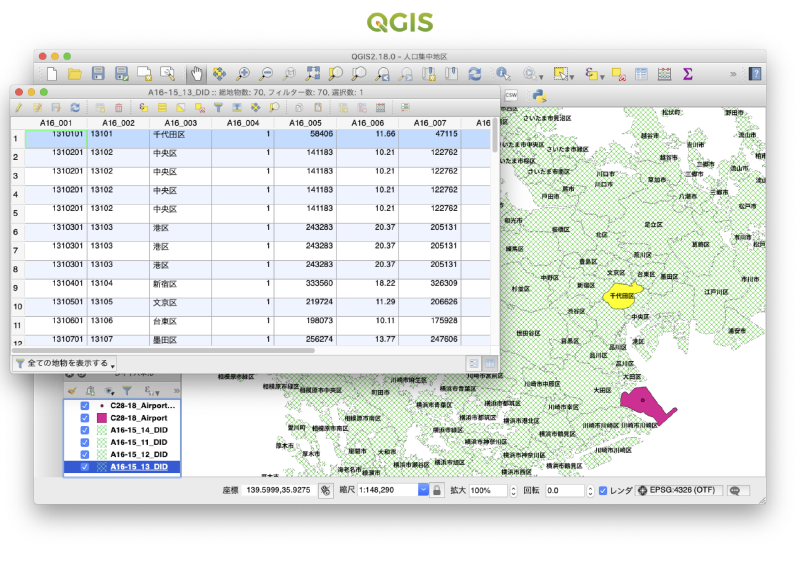
Task: Open attribute table icon in main toolbar
Action: click(x=641, y=74)
